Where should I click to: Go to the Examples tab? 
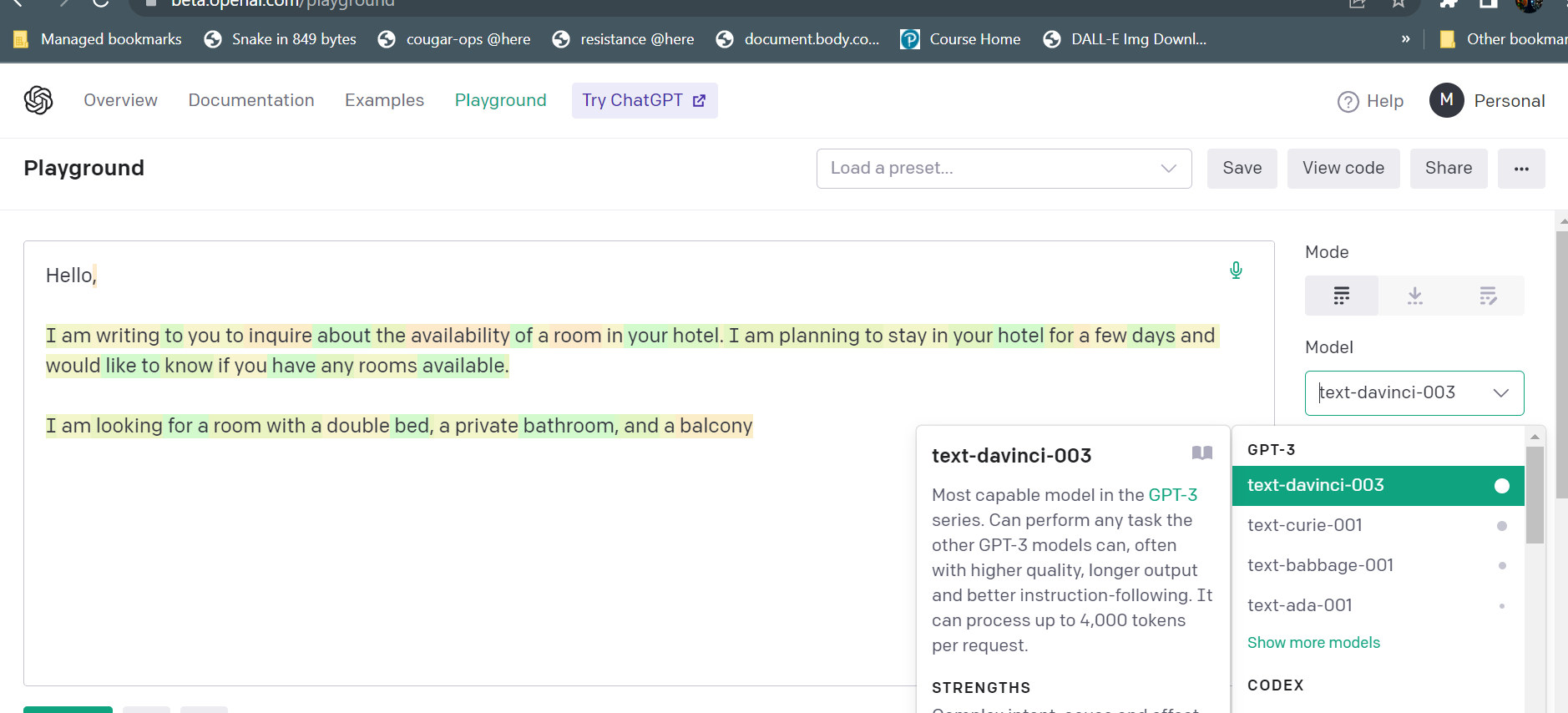pos(384,100)
